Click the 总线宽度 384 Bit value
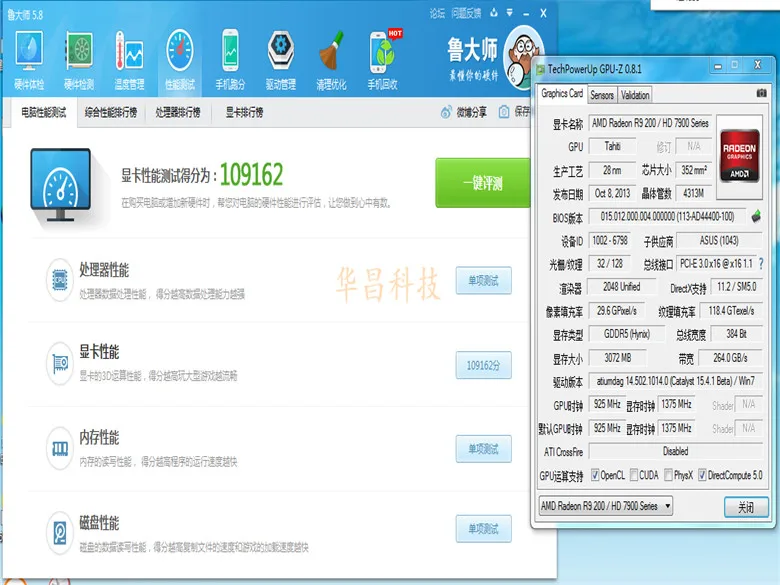This screenshot has height=585, width=780. tap(736, 334)
